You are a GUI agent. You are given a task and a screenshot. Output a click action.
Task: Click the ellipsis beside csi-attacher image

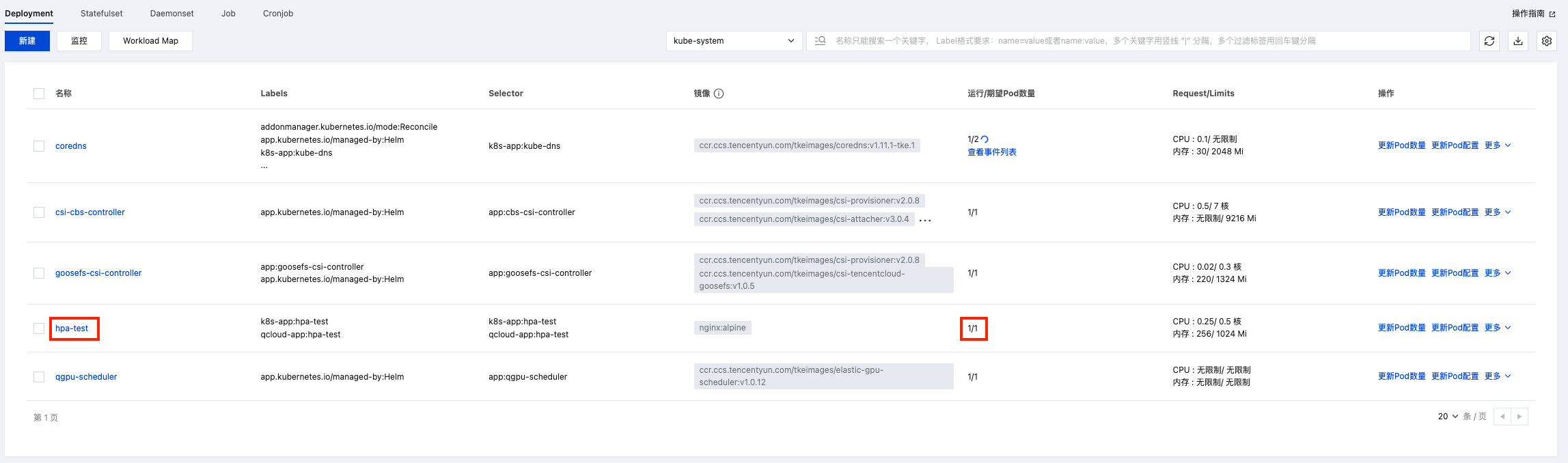click(925, 220)
